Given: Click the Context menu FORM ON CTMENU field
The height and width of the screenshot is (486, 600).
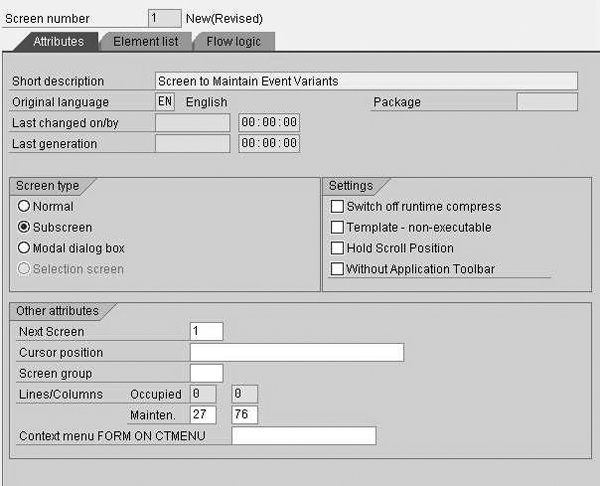Looking at the screenshot, I should point(303,436).
